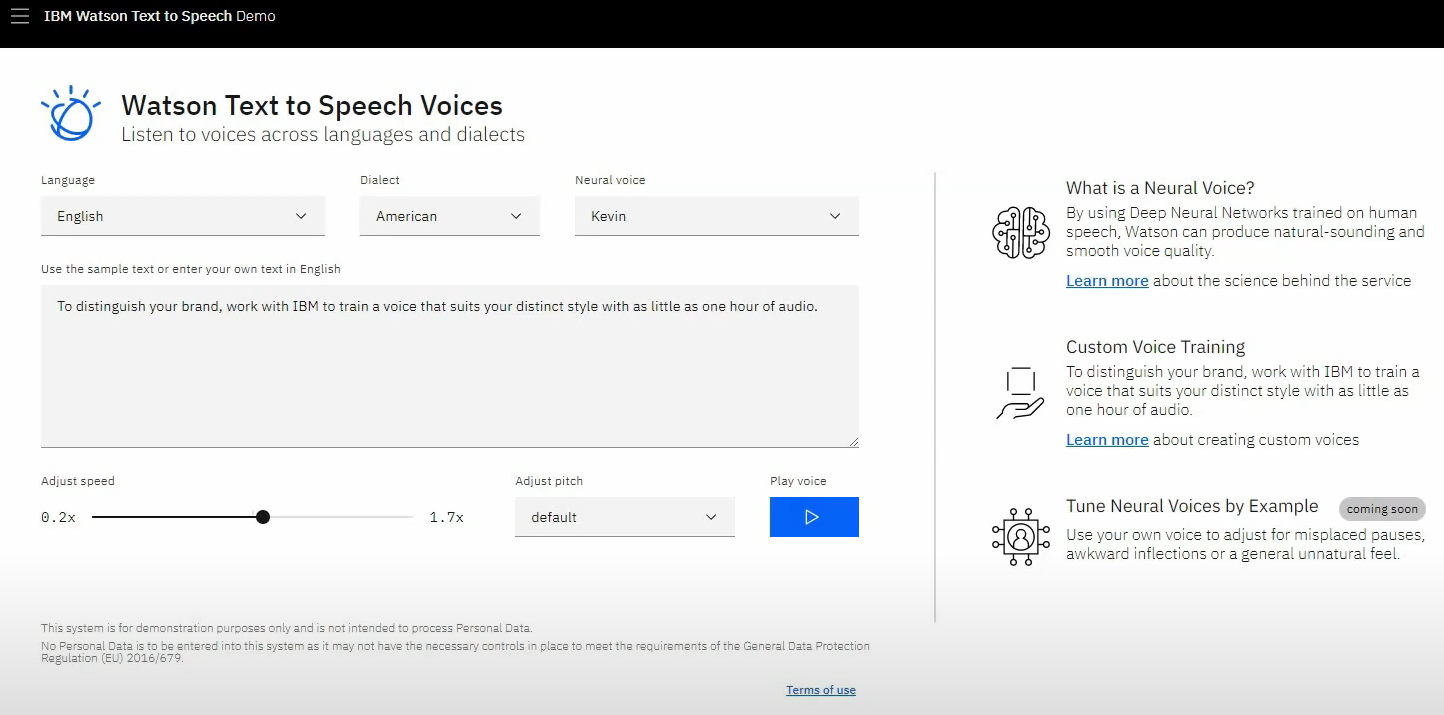Click the Listen to voices across languages subtitle
Image resolution: width=1444 pixels, height=715 pixels.
[x=323, y=135]
